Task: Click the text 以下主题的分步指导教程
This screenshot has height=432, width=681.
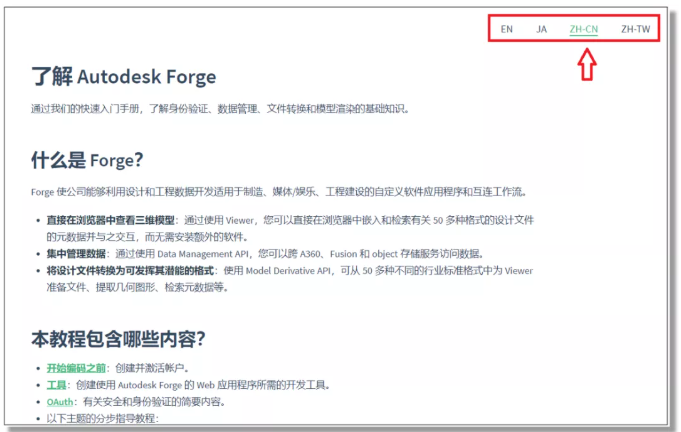Action: (102, 419)
